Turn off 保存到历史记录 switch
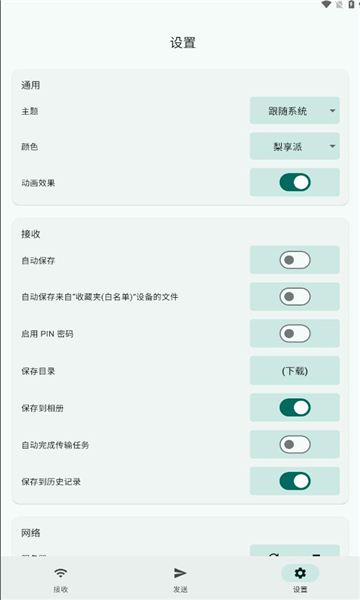This screenshot has height=600, width=360. (x=295, y=481)
